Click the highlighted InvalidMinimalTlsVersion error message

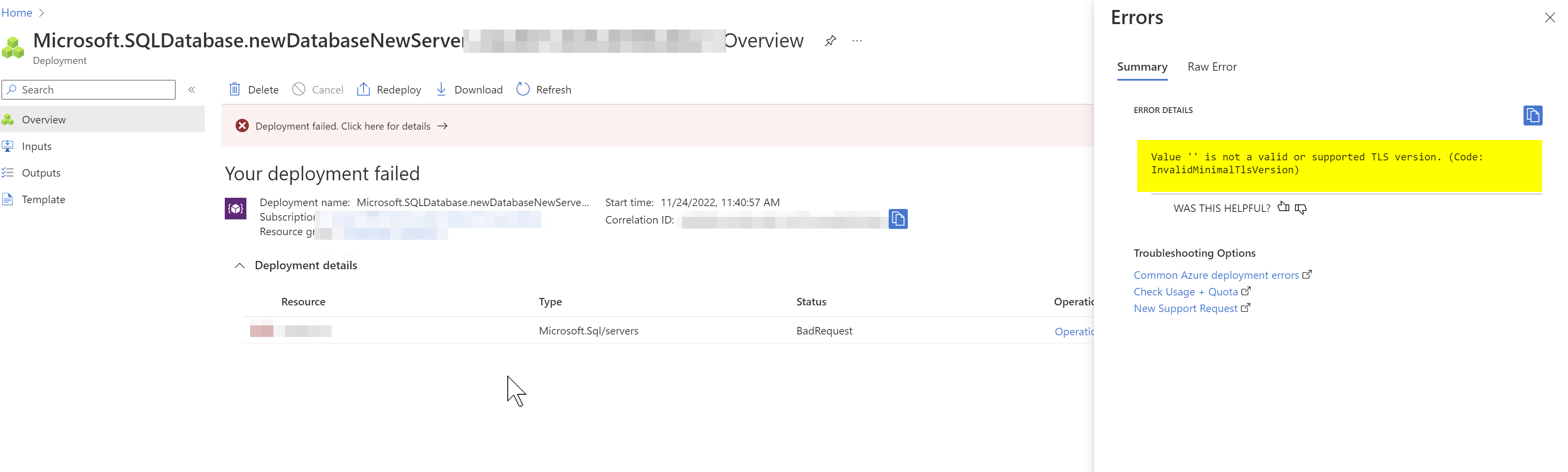click(x=1339, y=166)
